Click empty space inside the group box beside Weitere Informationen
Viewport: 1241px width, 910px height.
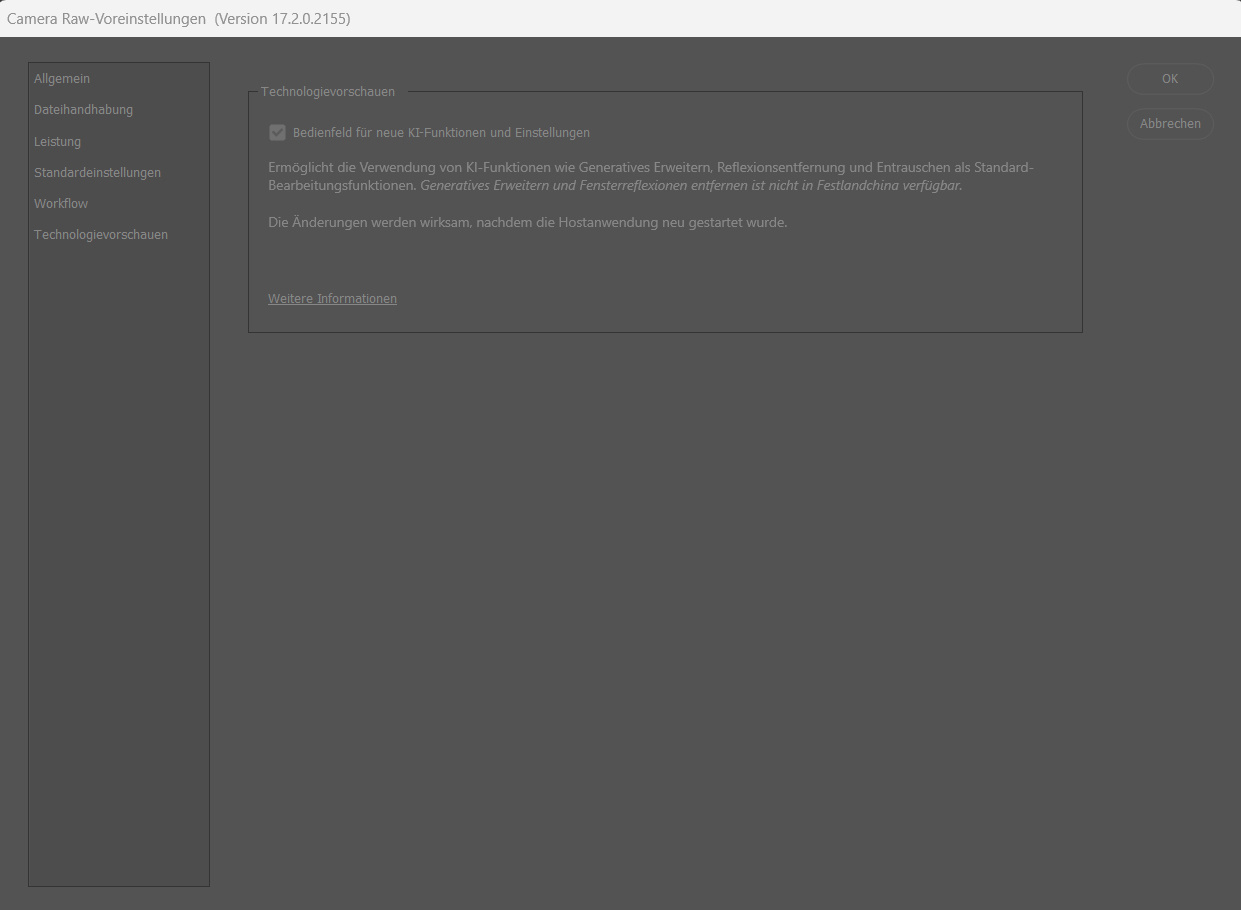(740, 299)
